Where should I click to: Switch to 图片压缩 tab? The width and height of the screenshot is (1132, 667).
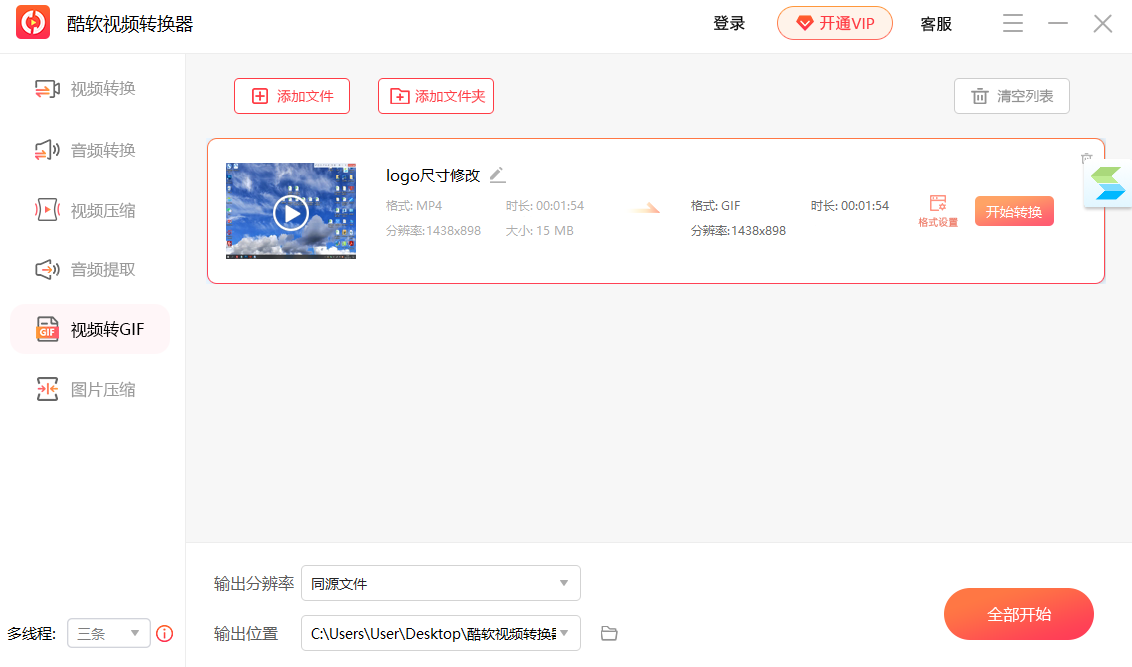click(90, 390)
